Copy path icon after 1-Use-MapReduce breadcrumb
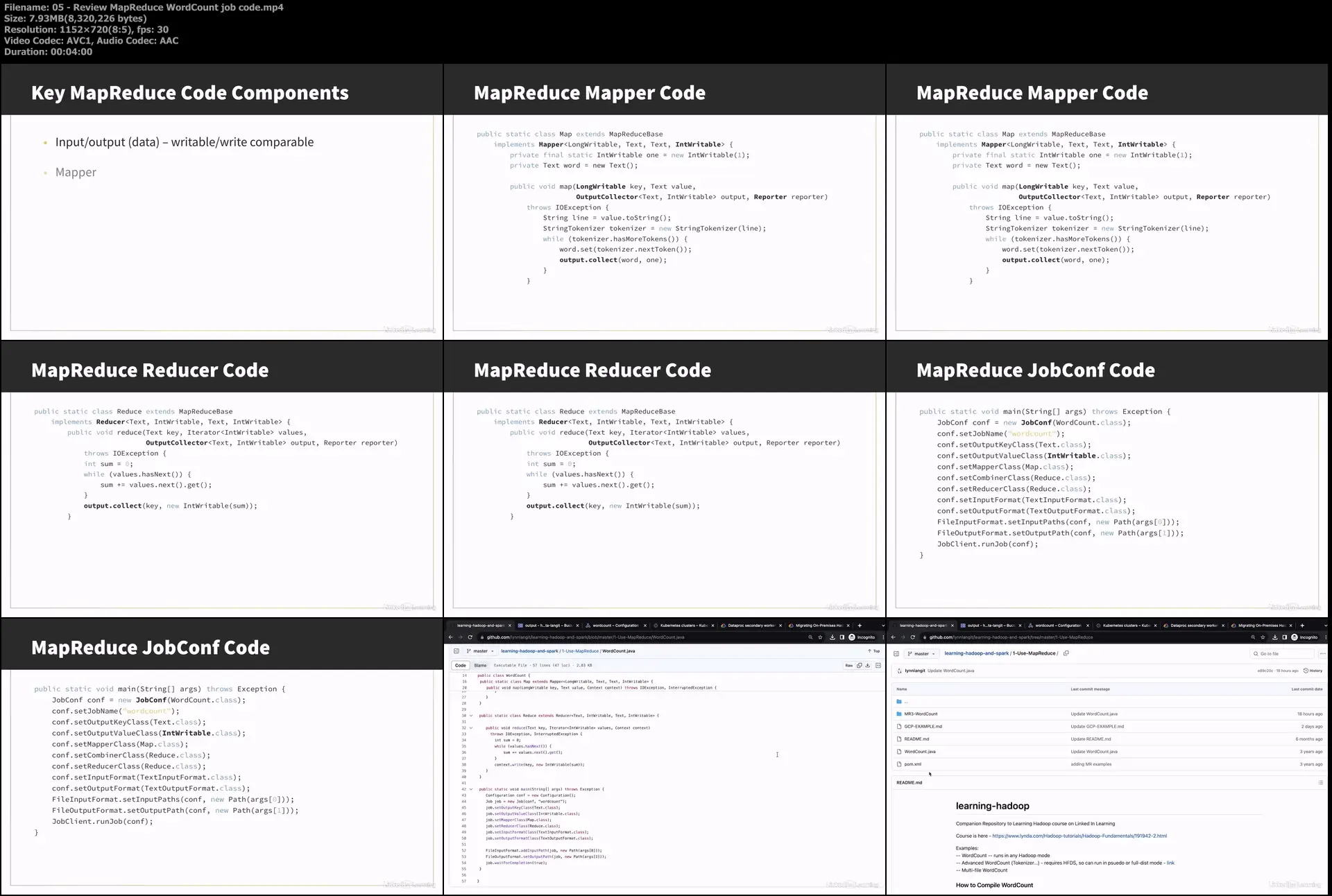 click(x=1066, y=653)
